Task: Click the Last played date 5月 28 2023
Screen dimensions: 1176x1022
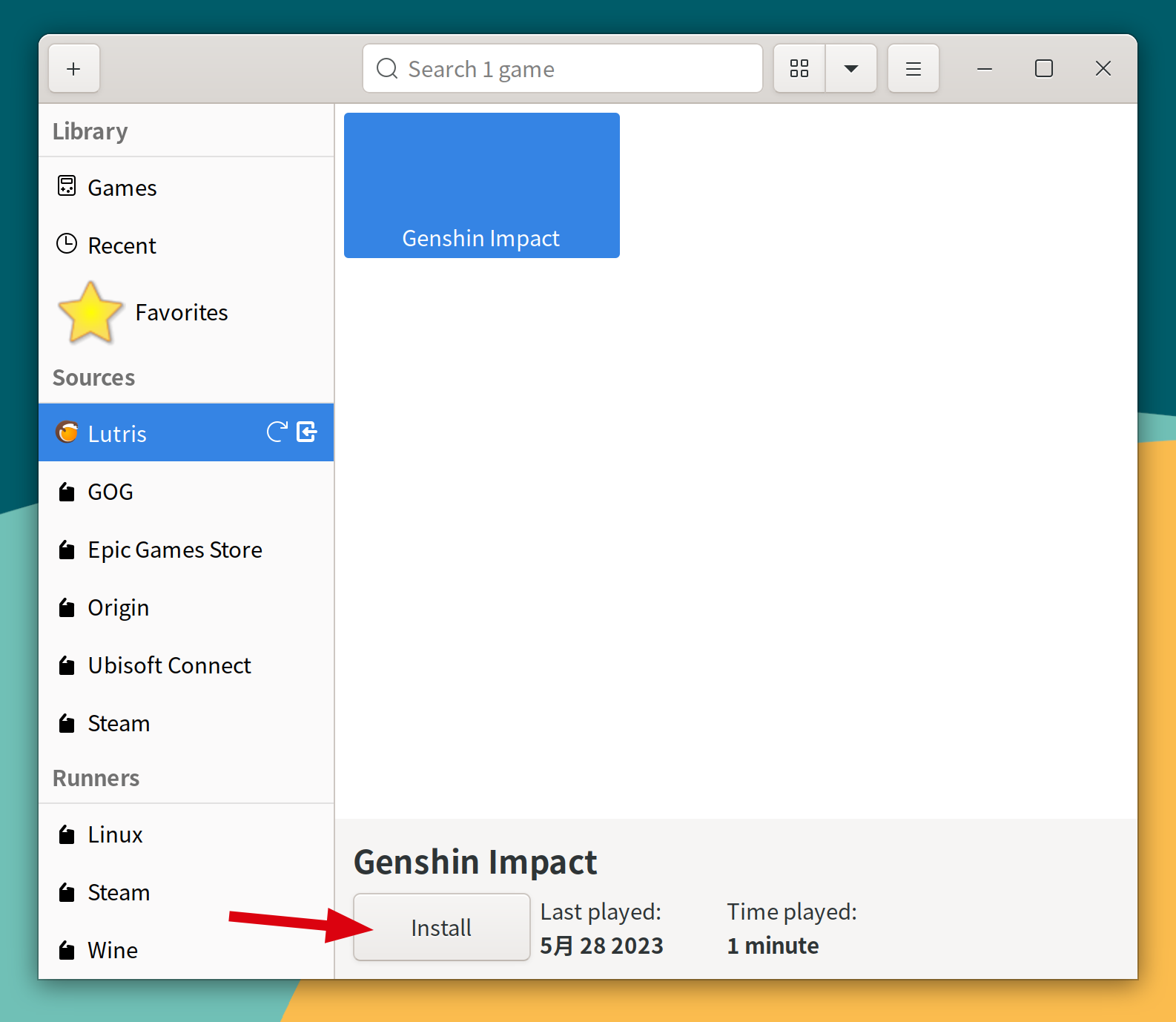Action: click(601, 946)
